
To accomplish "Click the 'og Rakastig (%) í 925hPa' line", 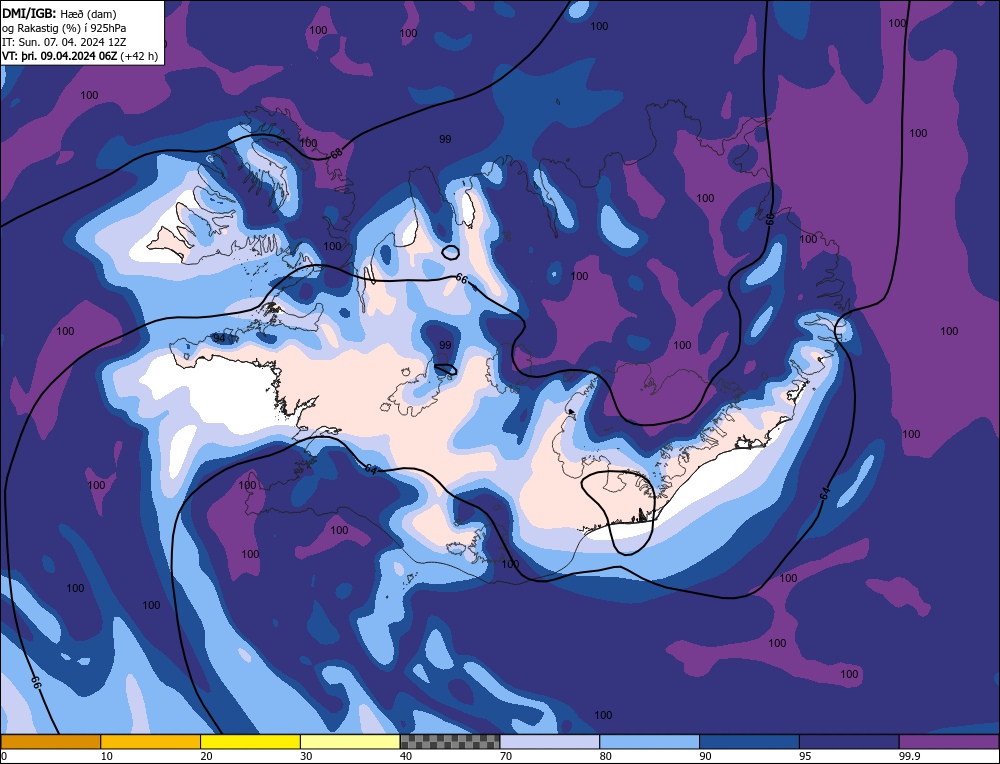I will 64,28.
